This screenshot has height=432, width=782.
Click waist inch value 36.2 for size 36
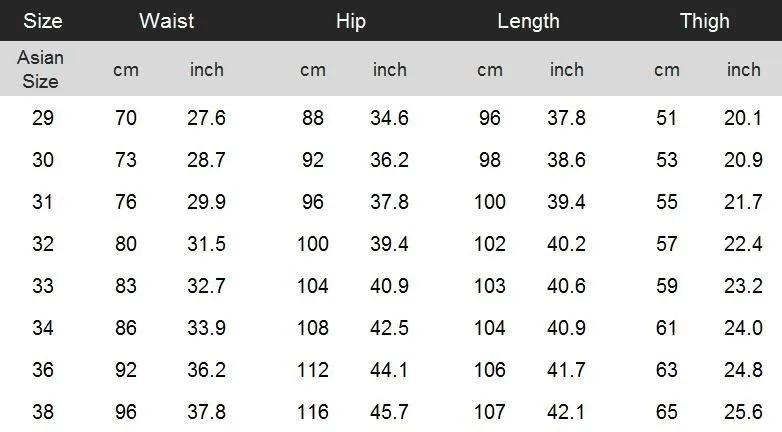pyautogui.click(x=206, y=370)
